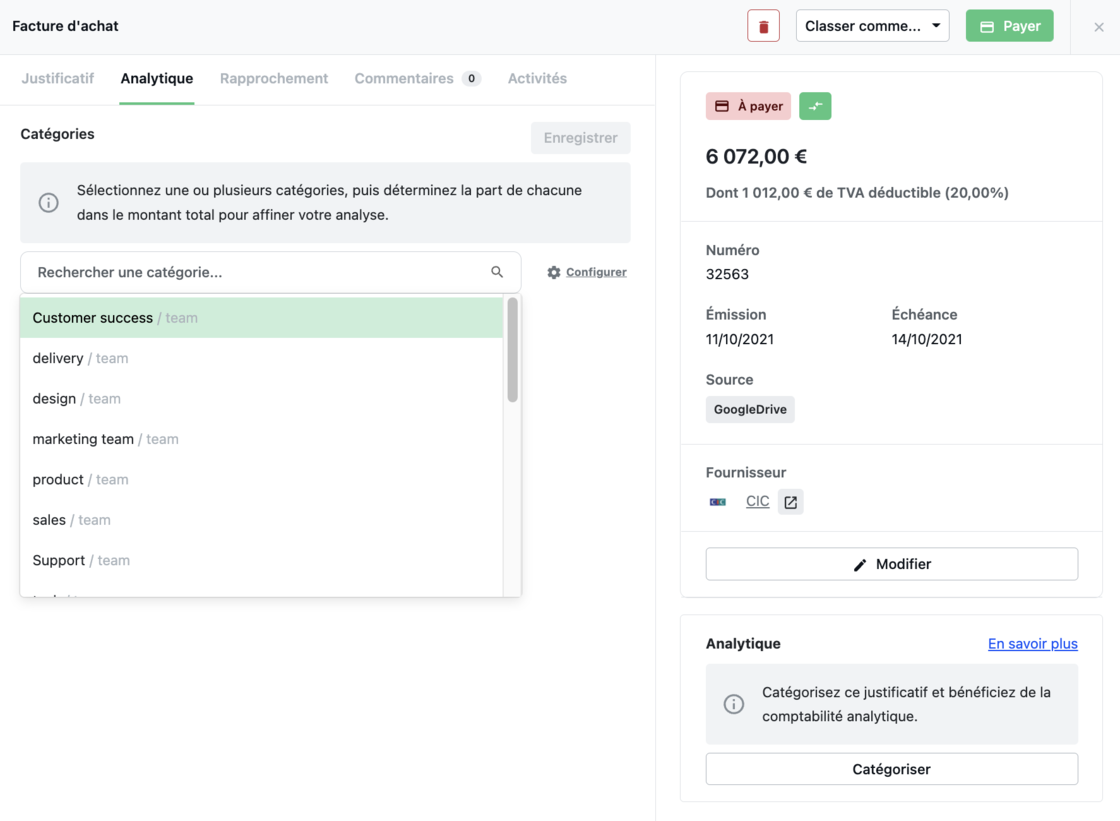
Task: Click the red trash delete icon
Action: point(763,26)
